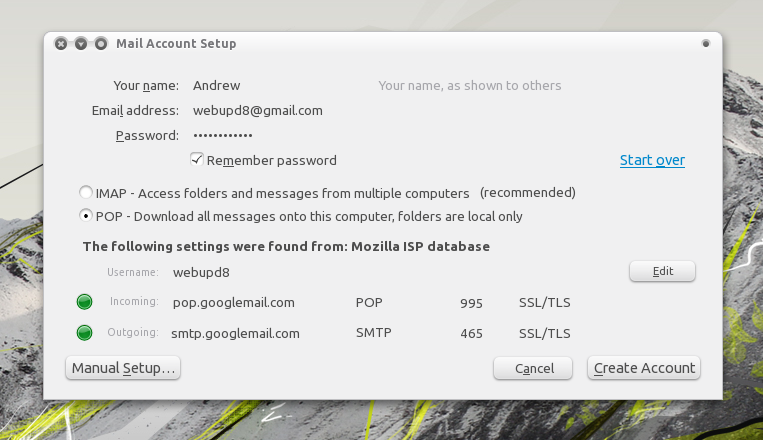Click the green Outgoing server status indicator
This screenshot has width=763, height=440.
[85, 333]
